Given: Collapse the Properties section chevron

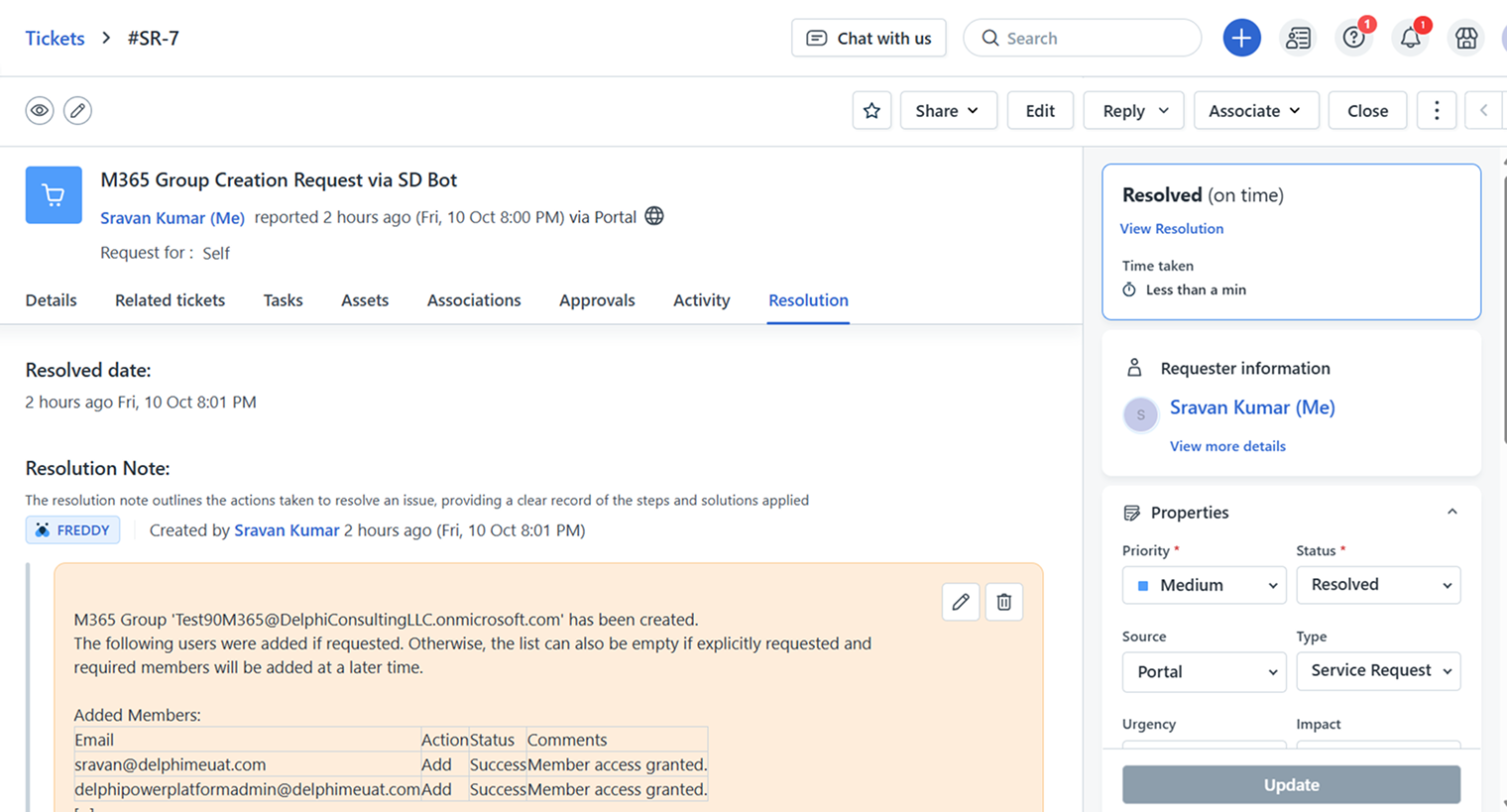Looking at the screenshot, I should coord(1451,513).
